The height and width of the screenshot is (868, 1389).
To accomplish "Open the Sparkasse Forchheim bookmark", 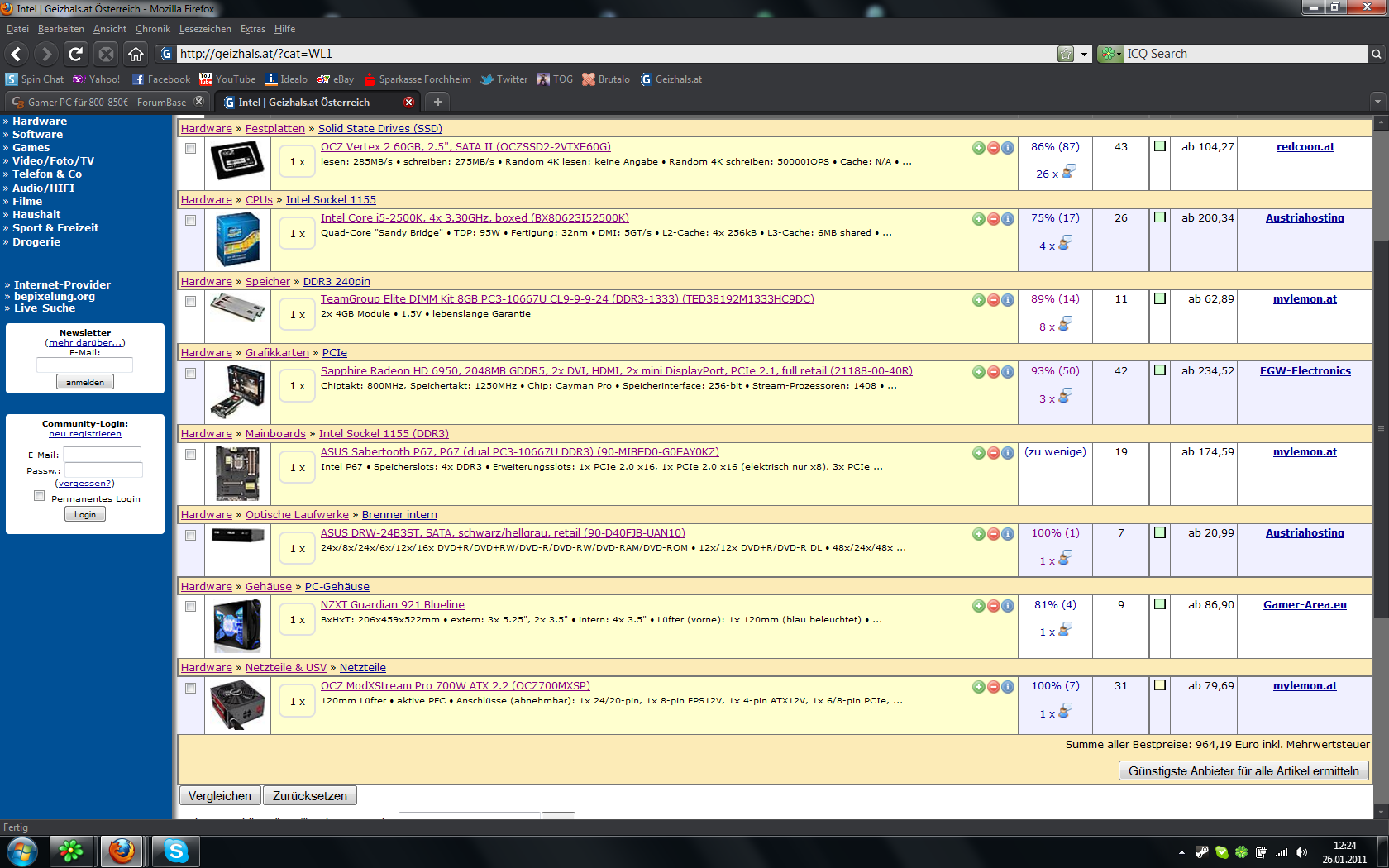I will (x=418, y=79).
